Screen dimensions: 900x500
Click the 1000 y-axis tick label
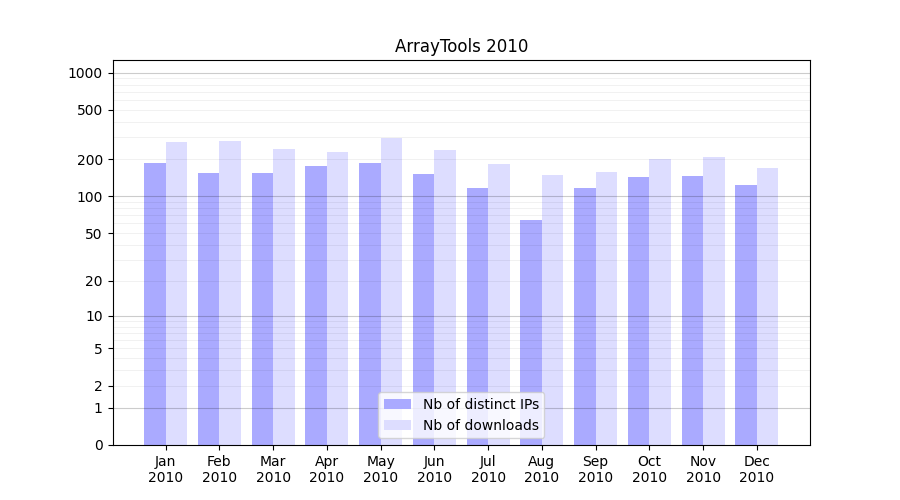point(85,73)
